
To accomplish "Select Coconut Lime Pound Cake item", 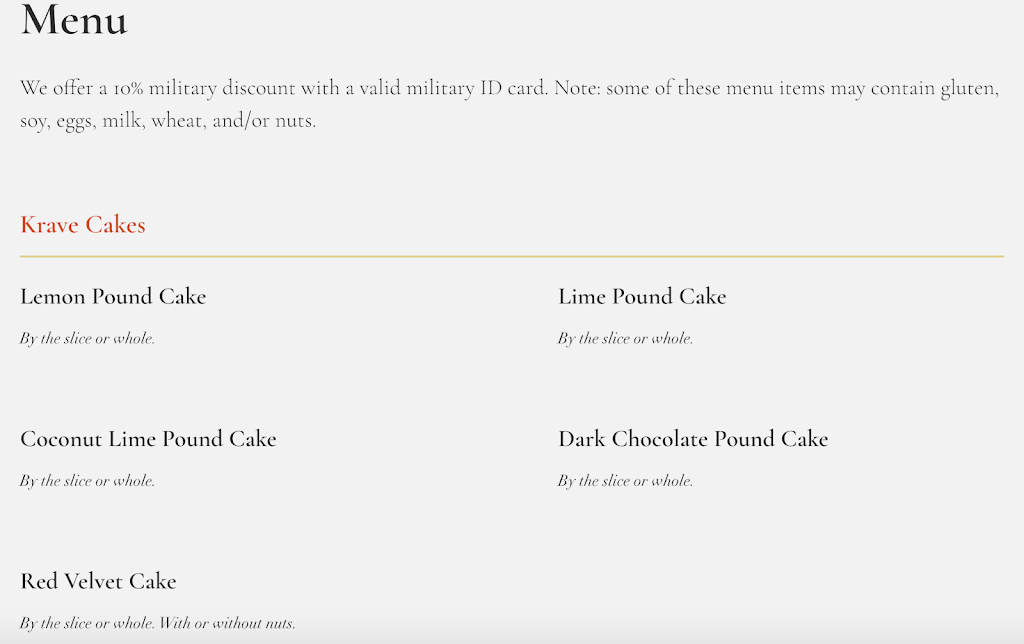I will tap(148, 439).
